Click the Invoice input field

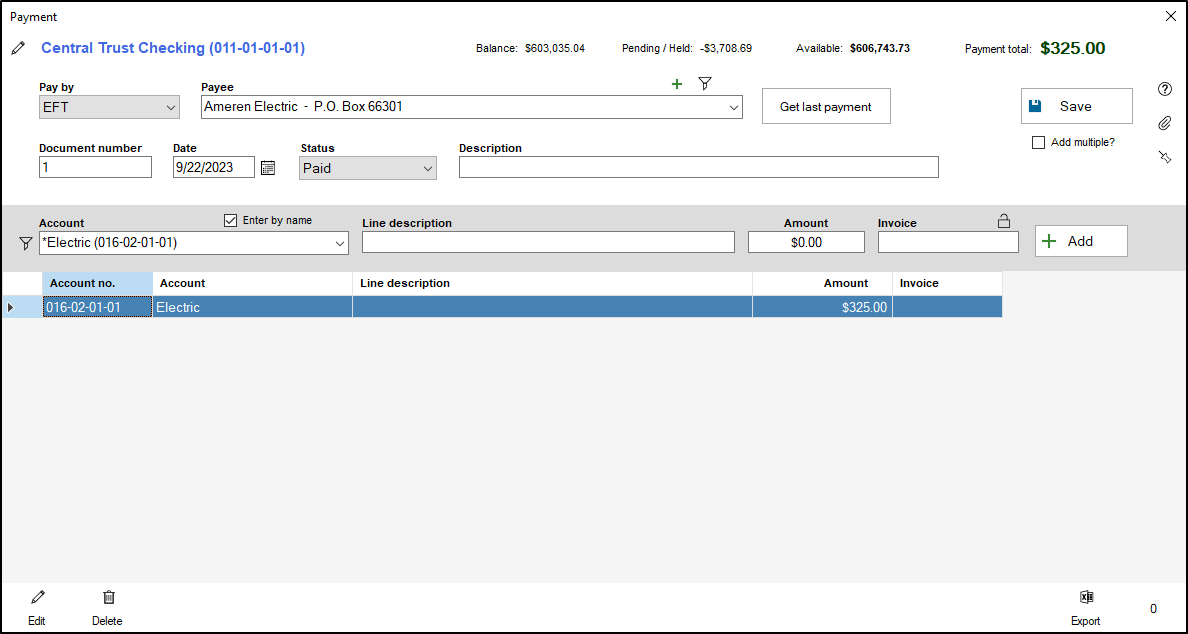949,242
